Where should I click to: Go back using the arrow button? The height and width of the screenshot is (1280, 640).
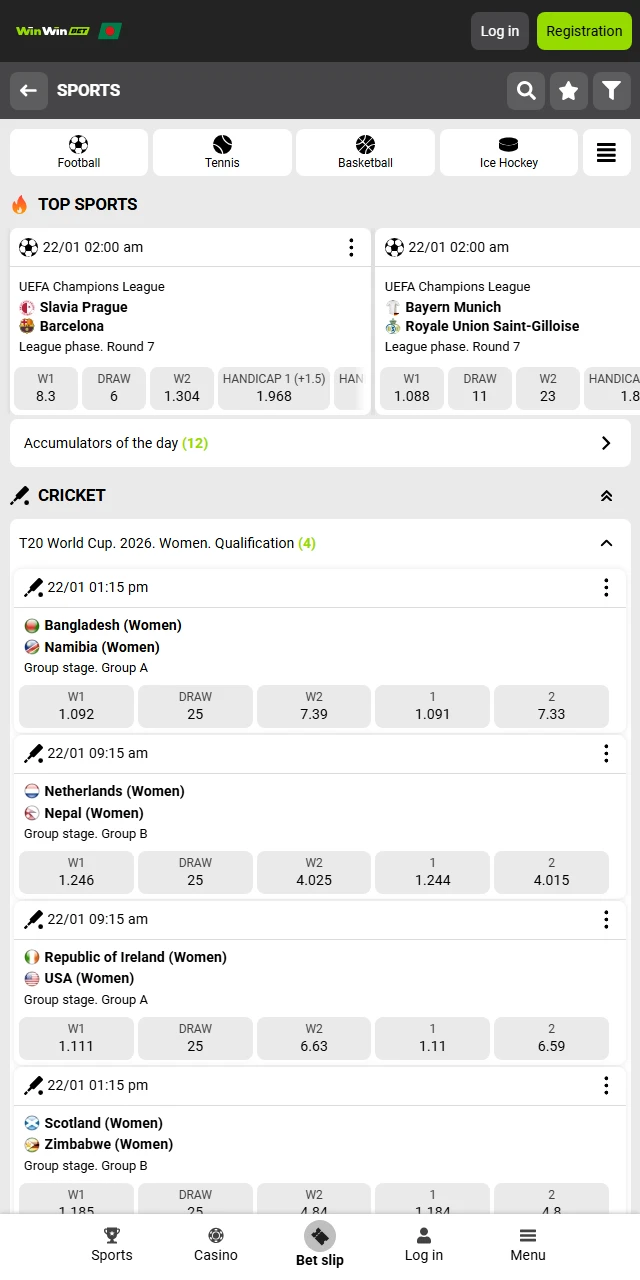click(x=28, y=90)
